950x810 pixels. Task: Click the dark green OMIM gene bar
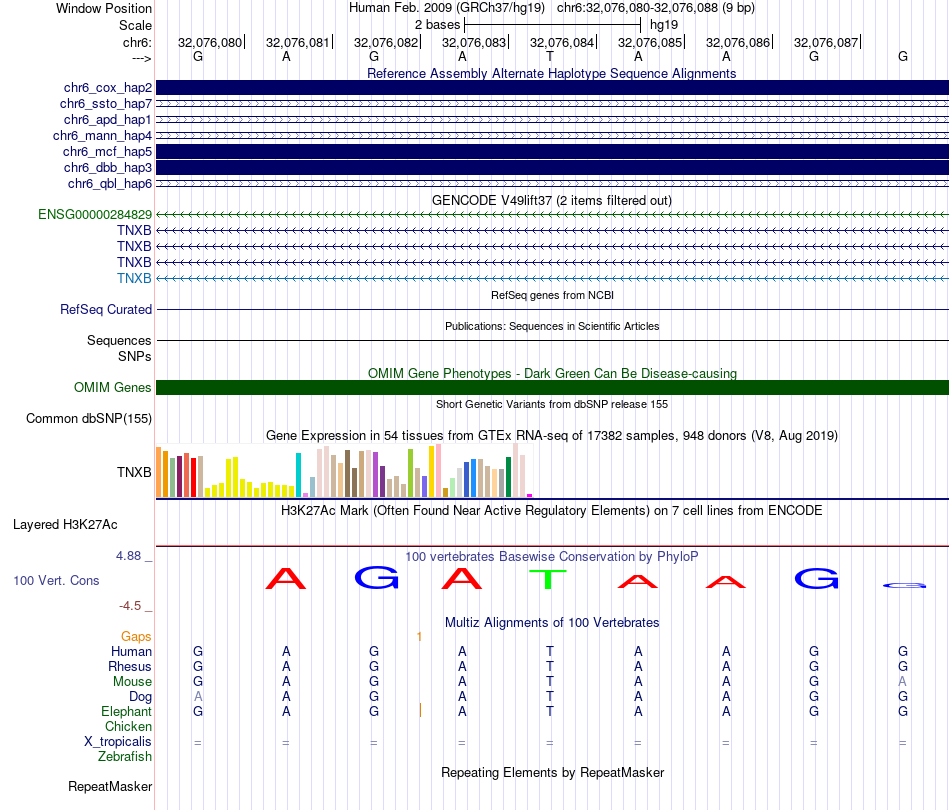click(x=552, y=388)
